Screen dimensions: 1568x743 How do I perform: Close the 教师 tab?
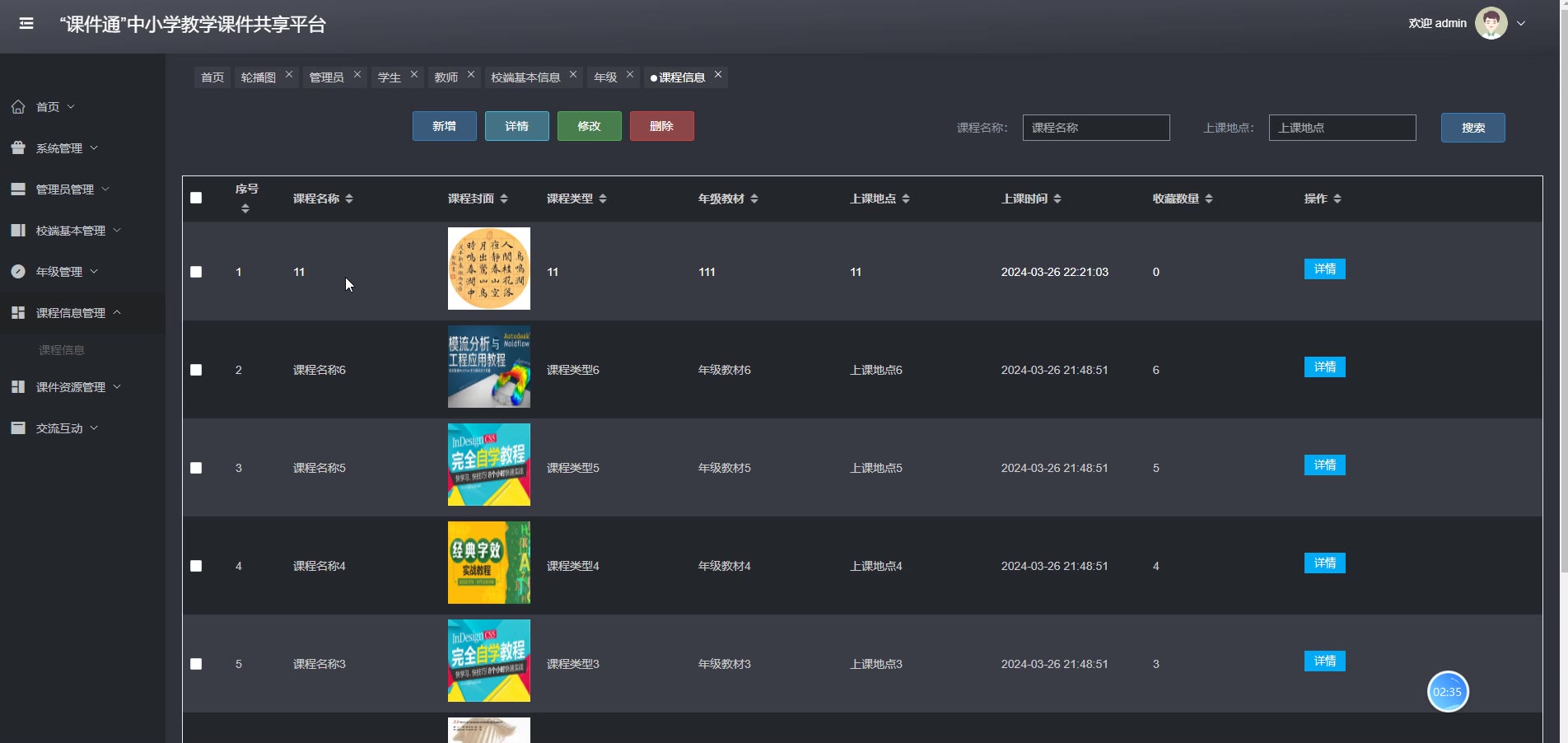point(471,74)
